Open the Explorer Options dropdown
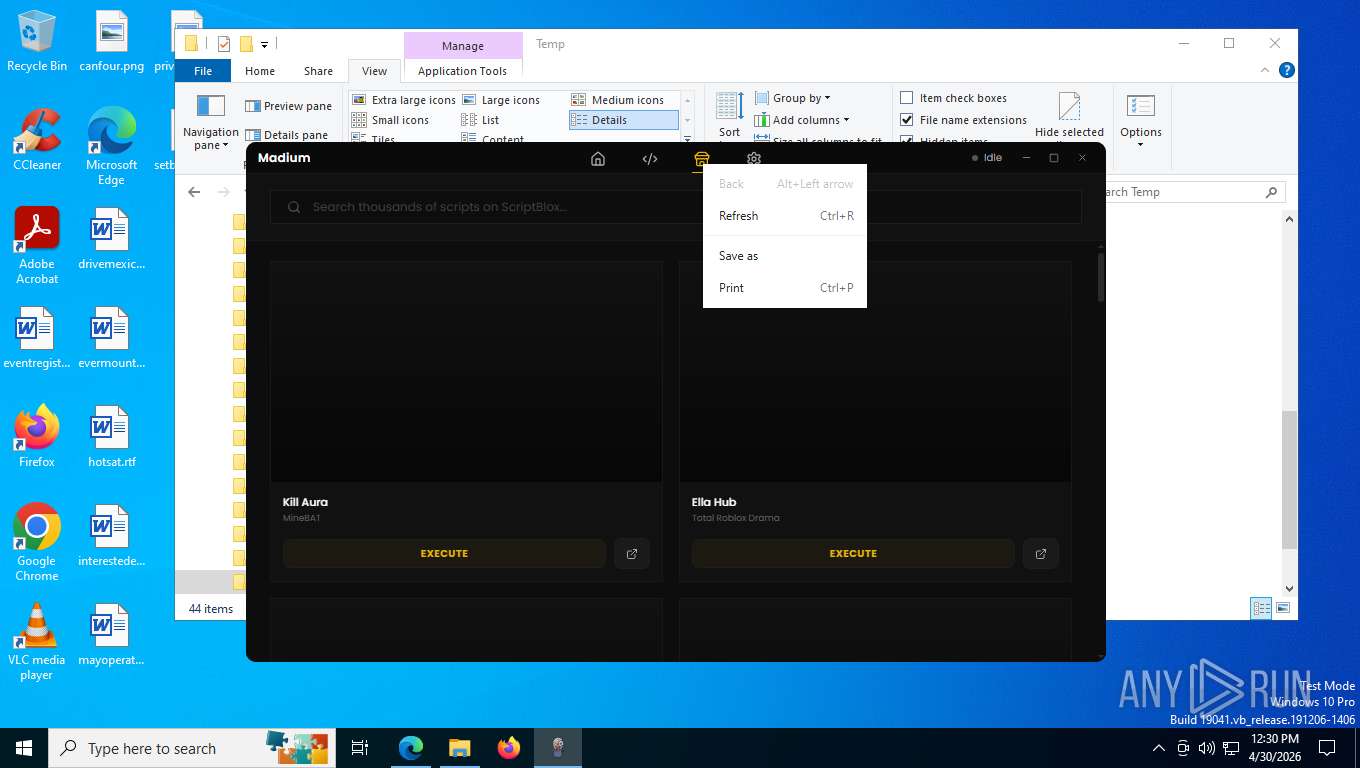Screen dimensions: 1360x768 click(1141, 120)
